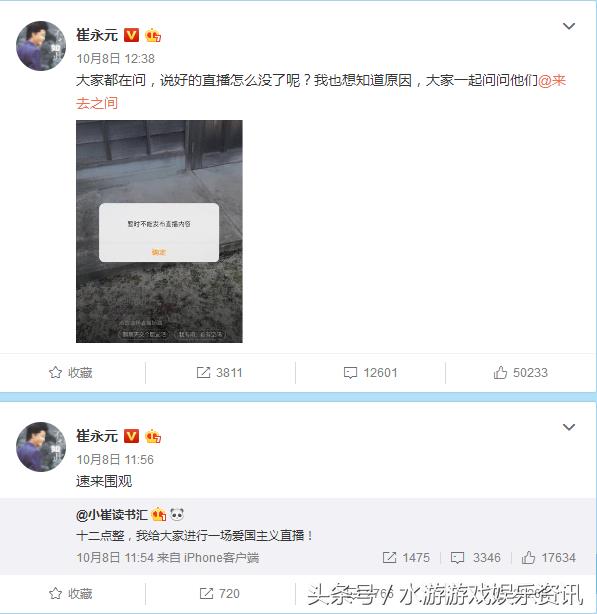Click the panda badge beside 小崔读书汇
This screenshot has height=614, width=597.
177,514
